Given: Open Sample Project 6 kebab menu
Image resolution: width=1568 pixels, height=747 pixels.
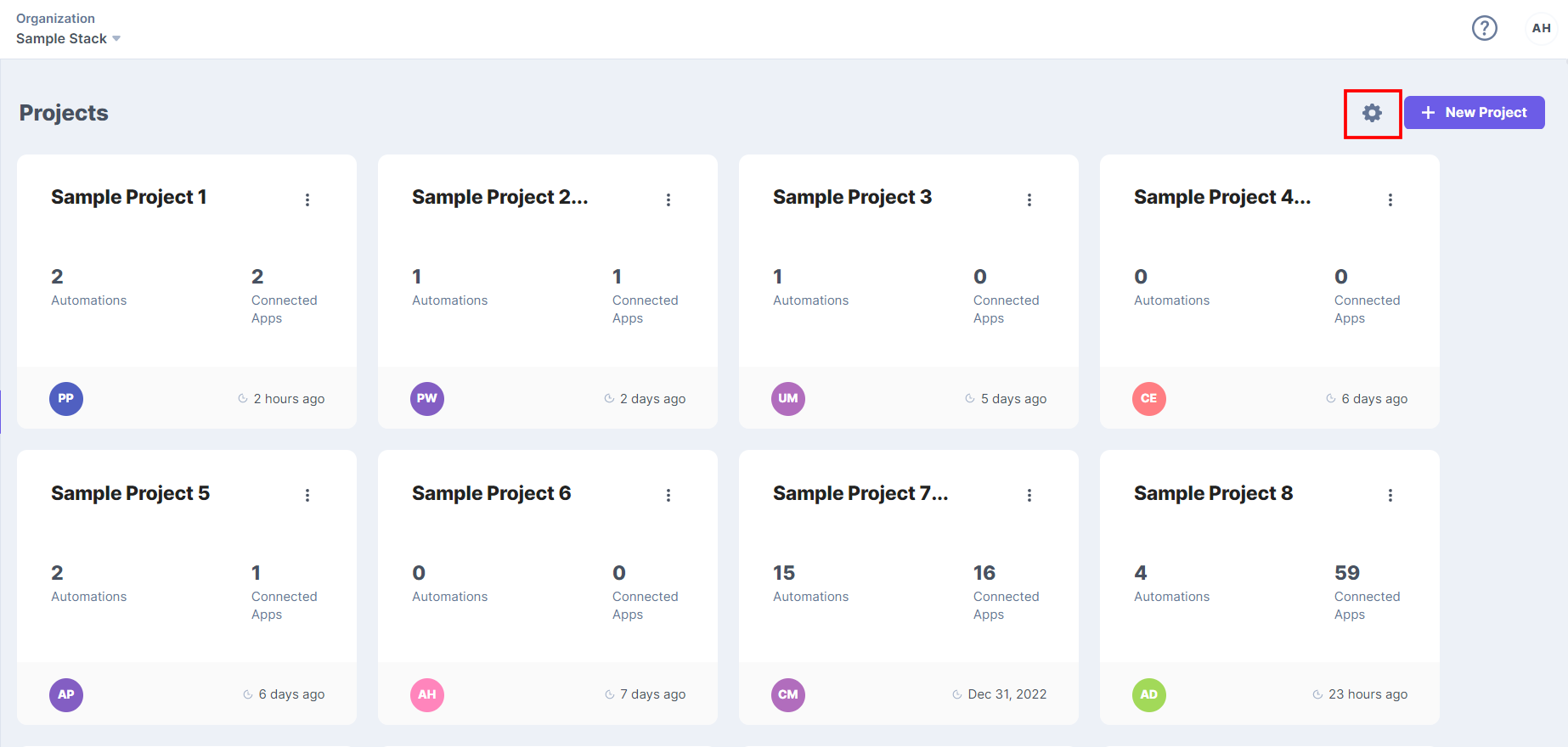Looking at the screenshot, I should (x=668, y=495).
